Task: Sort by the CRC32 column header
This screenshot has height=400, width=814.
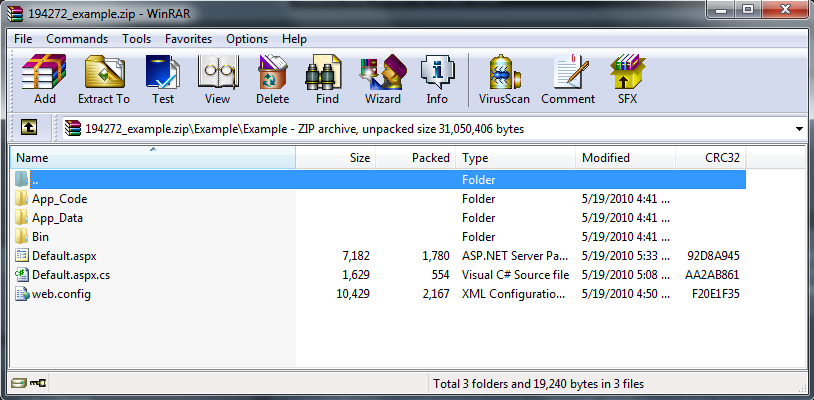Action: (711, 158)
